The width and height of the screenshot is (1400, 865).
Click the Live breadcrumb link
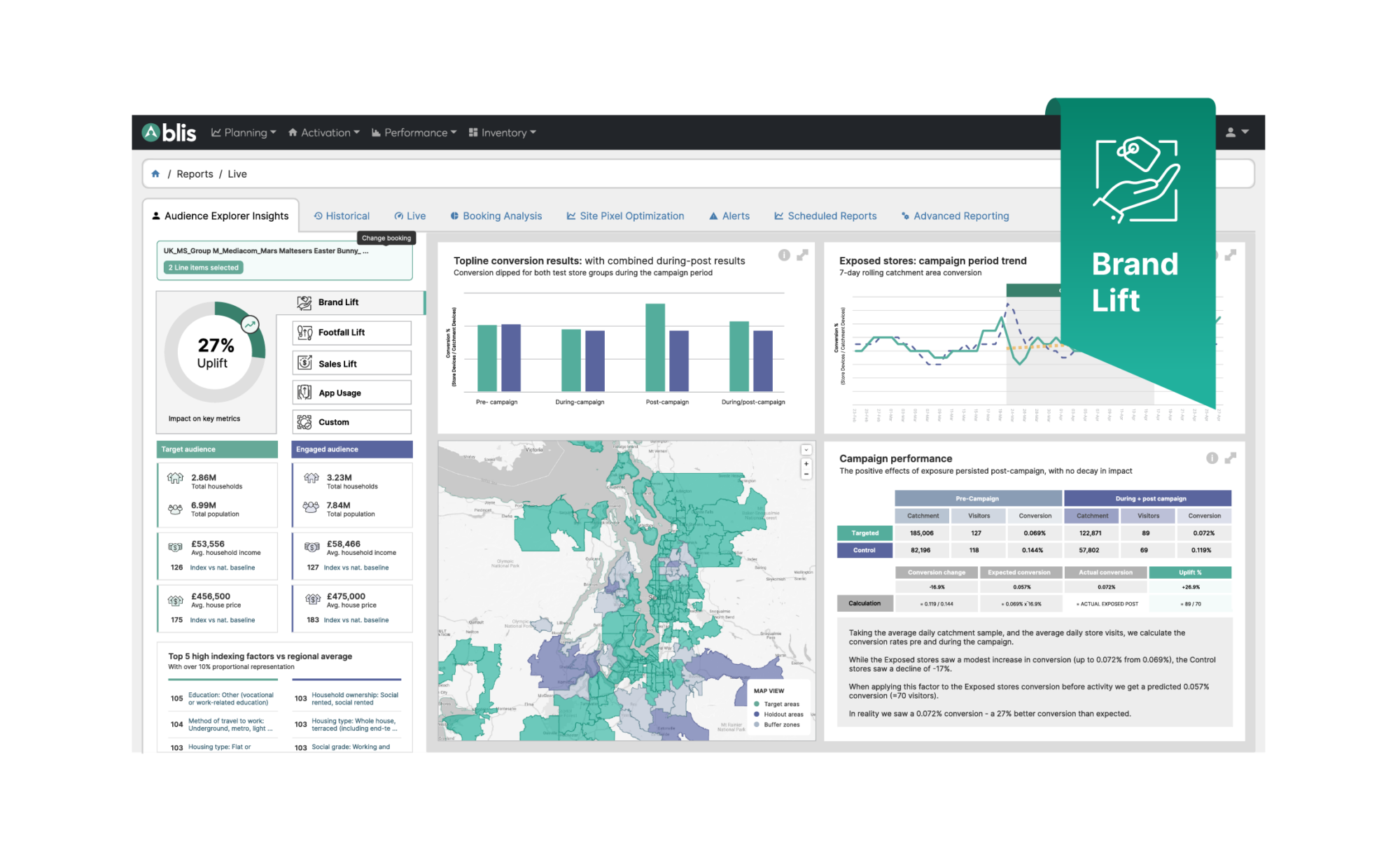point(237,174)
